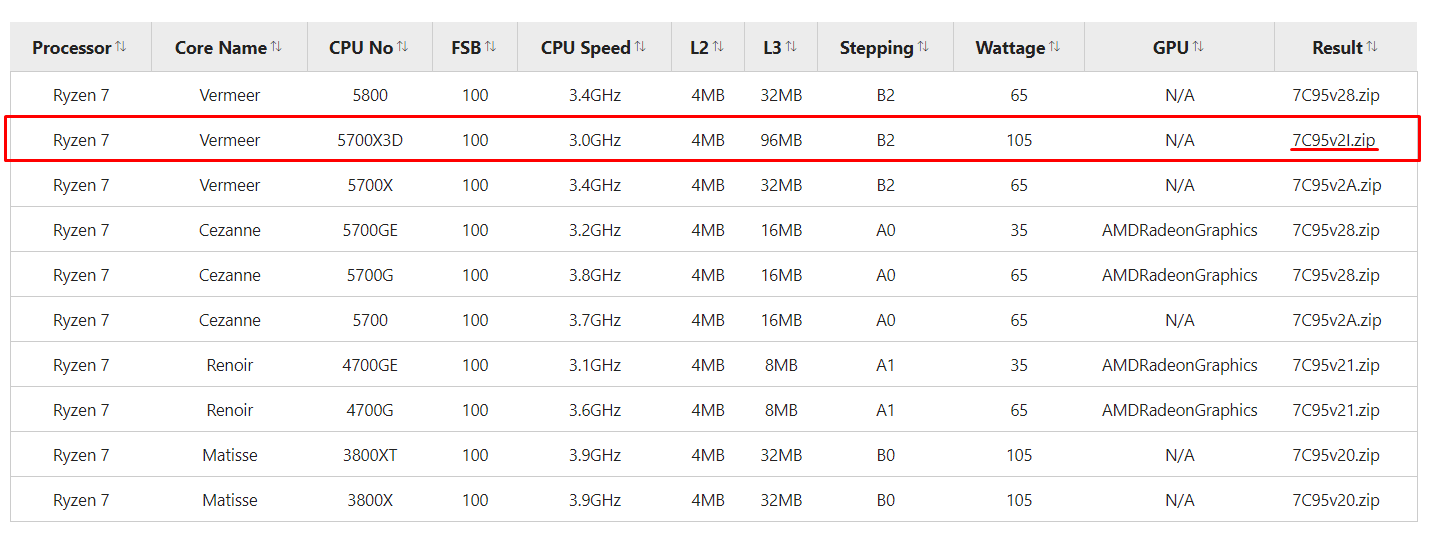This screenshot has height=544, width=1434.
Task: Open 7C95v28.zip for 5700GE row
Action: [1336, 230]
